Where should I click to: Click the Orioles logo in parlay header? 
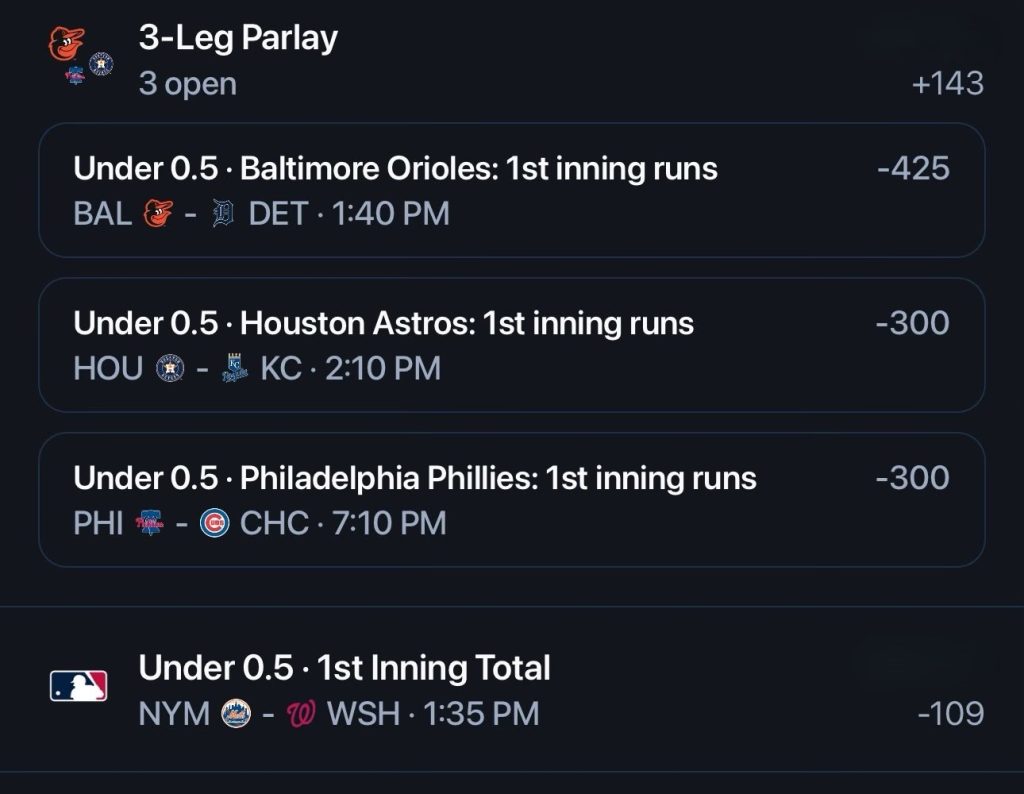[66, 44]
